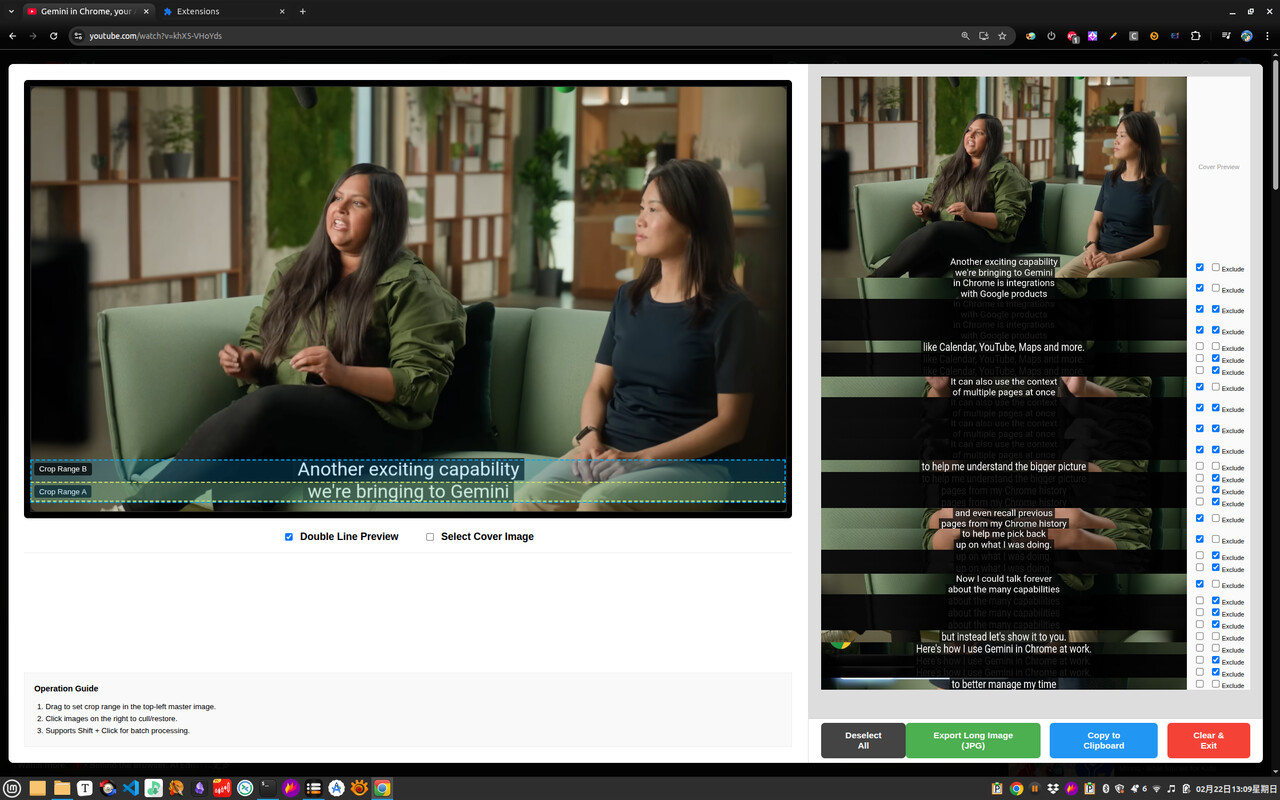Click the zoom magnifier in the address bar
Image resolution: width=1280 pixels, height=800 pixels.
(x=965, y=36)
